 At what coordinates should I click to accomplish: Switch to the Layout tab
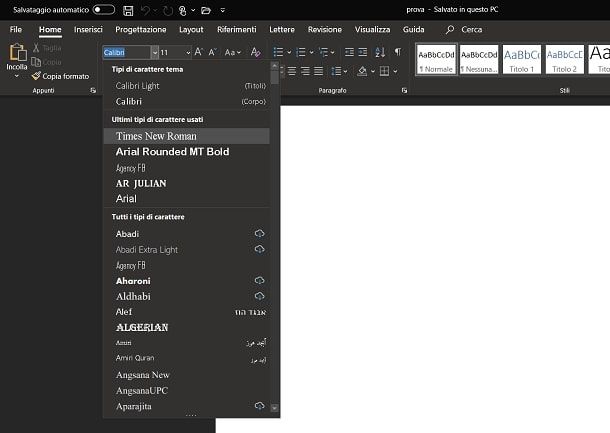pos(191,30)
